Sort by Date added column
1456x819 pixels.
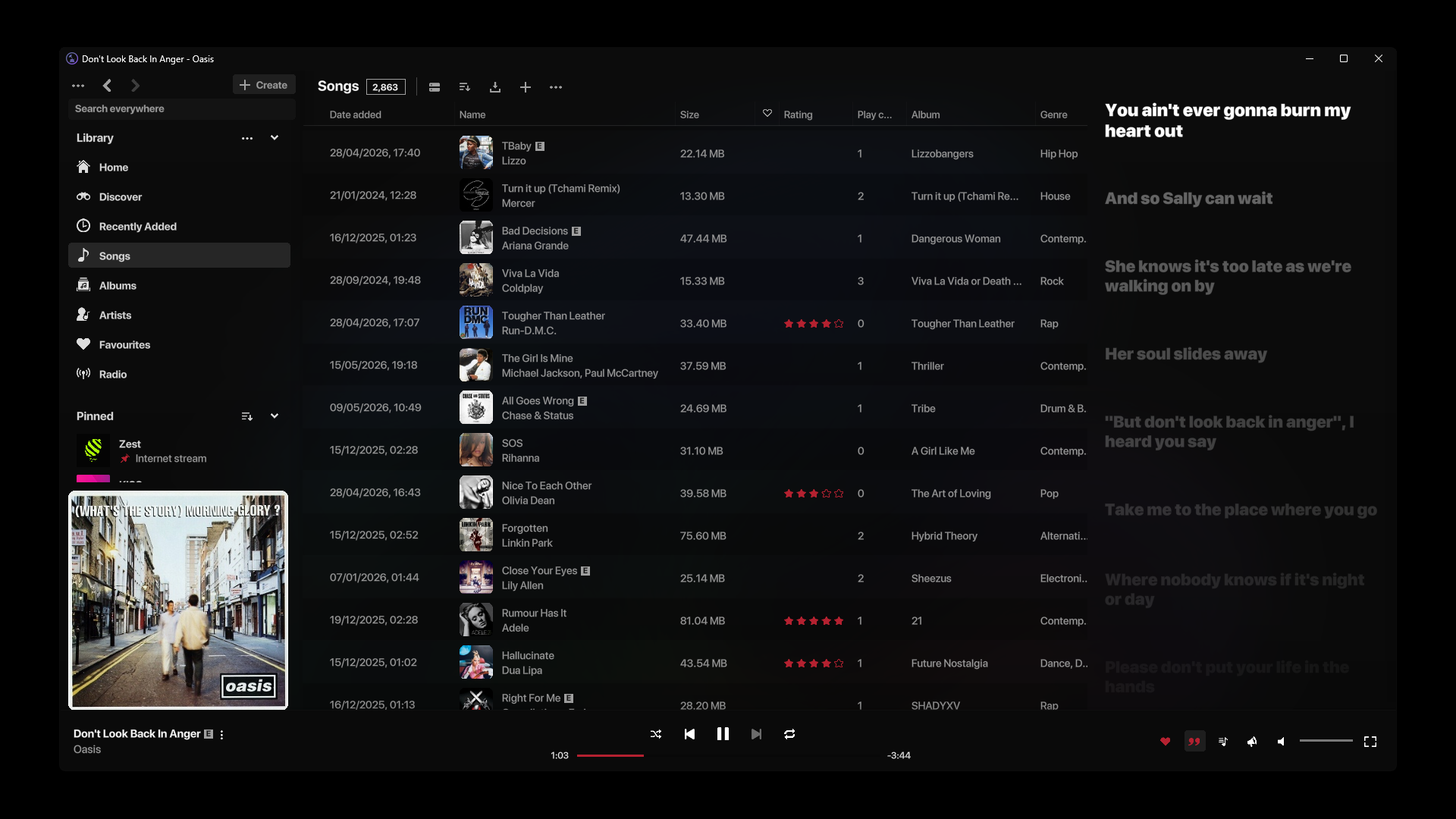point(356,115)
